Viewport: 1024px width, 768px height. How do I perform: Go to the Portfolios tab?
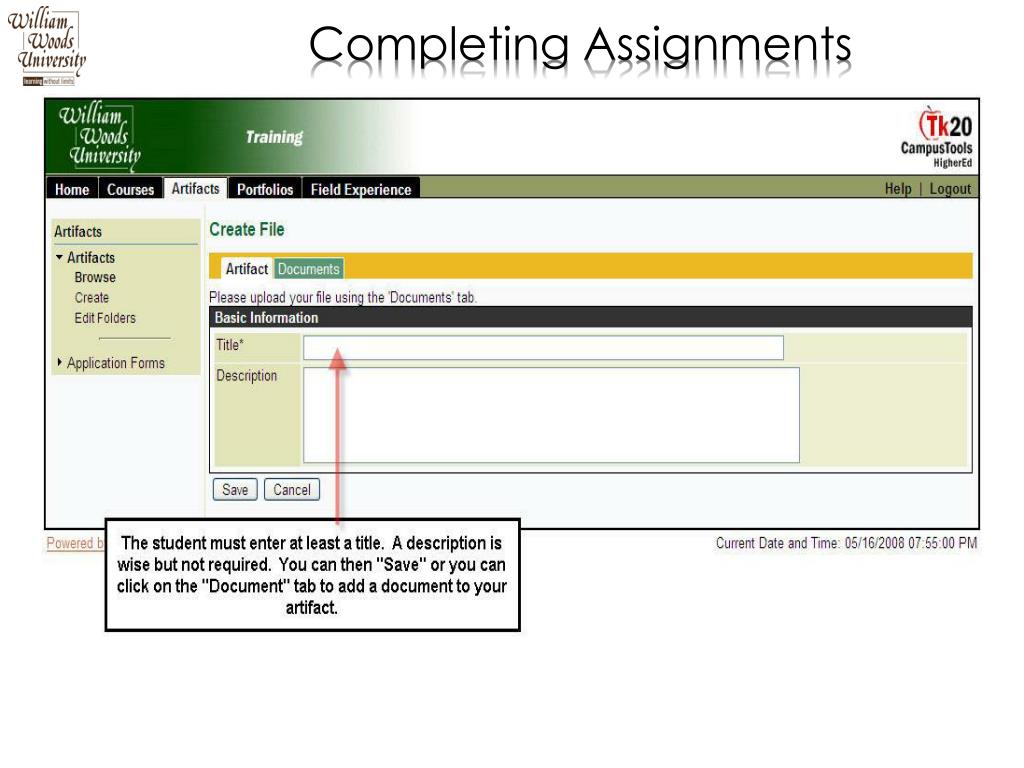tap(264, 189)
